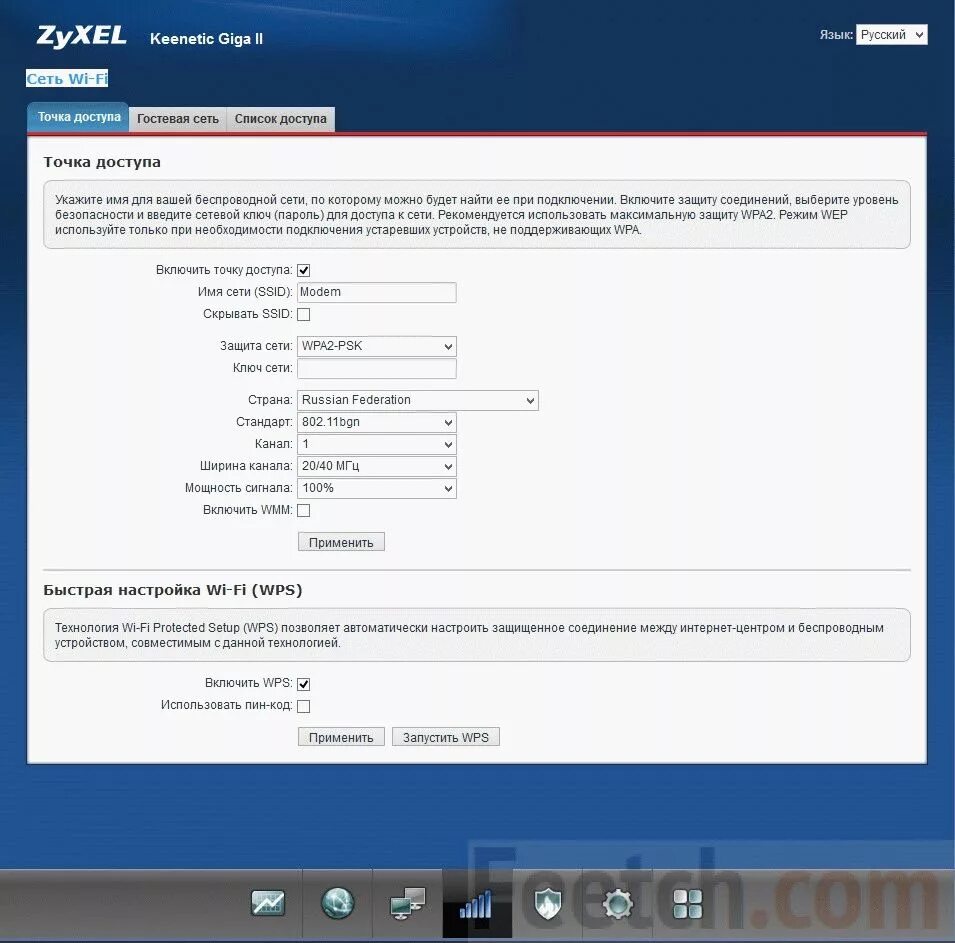
Task: Open the applications grid icon
Action: coord(688,903)
